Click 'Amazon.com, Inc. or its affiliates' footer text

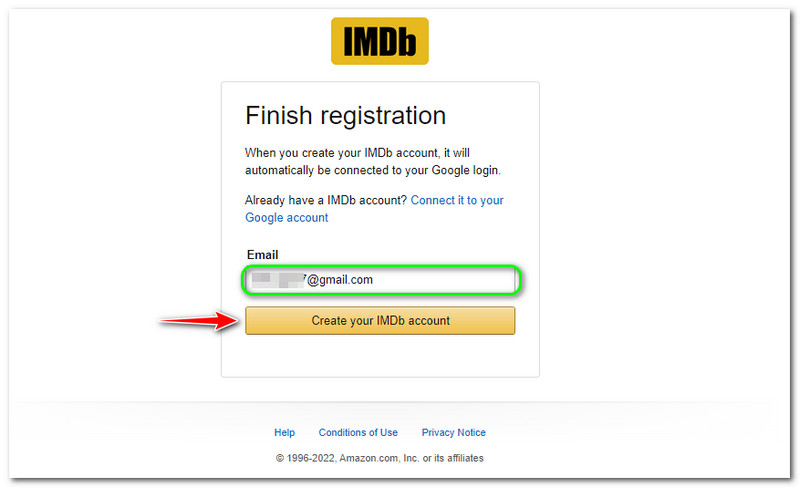pos(412,458)
